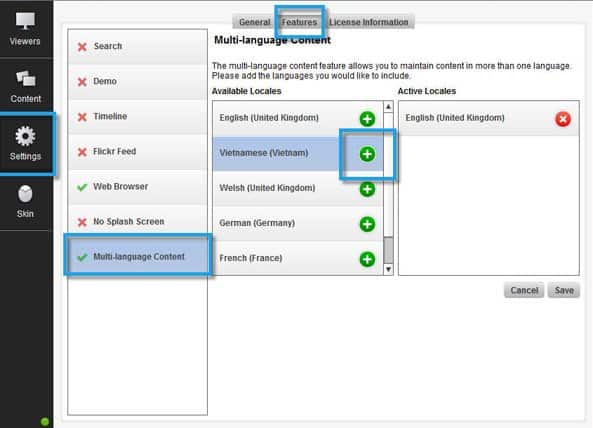Select the Settings gear icon
This screenshot has width=593, height=428.
pos(25,136)
